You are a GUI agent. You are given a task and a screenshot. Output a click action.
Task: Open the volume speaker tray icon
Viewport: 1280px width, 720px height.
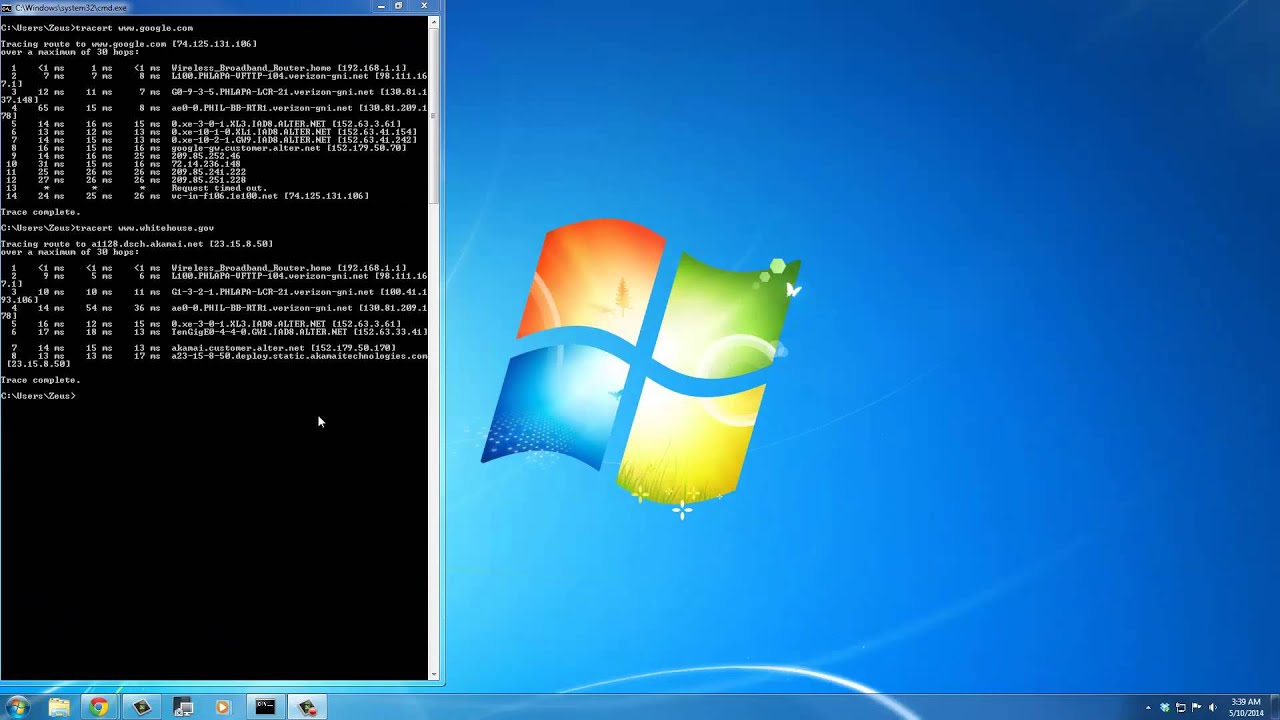point(1213,708)
